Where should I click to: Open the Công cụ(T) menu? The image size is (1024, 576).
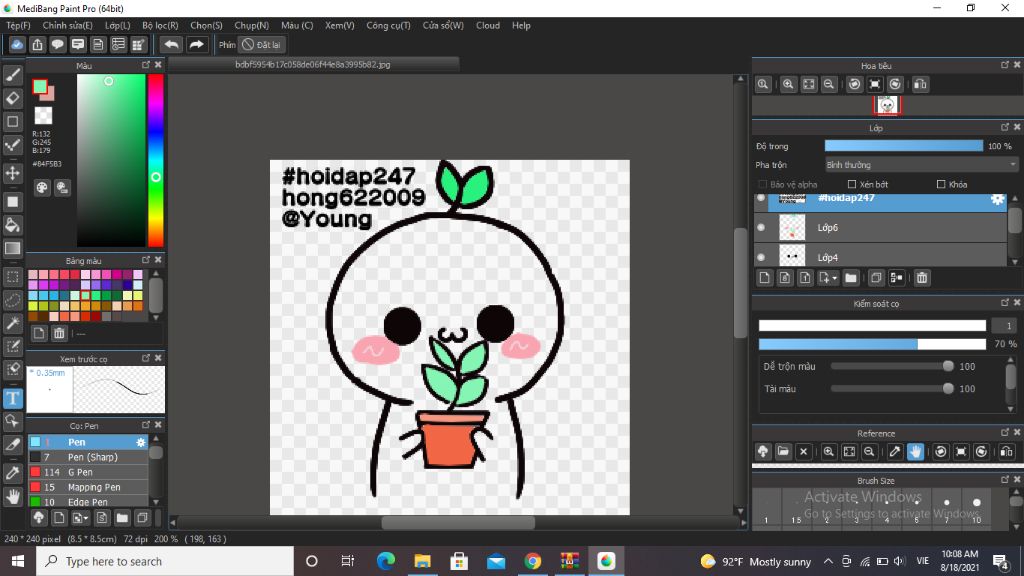[388, 25]
